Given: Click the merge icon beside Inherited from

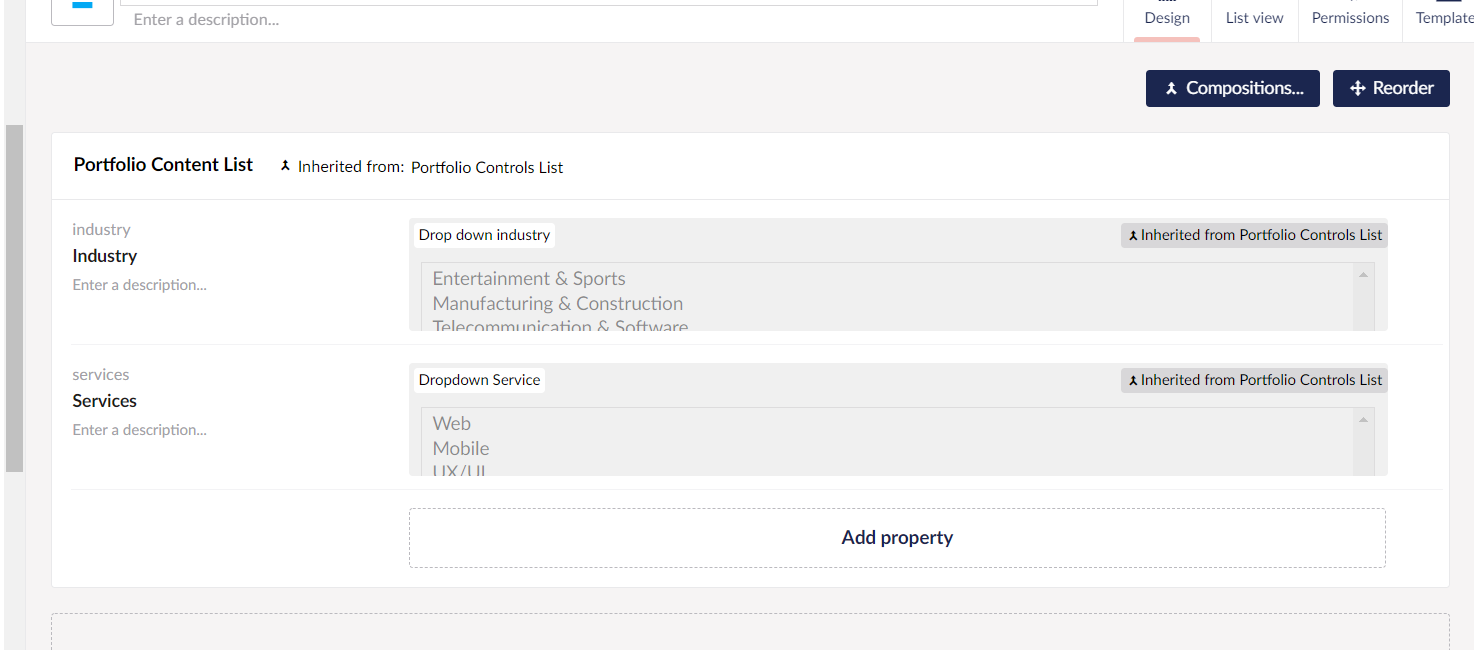Looking at the screenshot, I should click(x=285, y=167).
